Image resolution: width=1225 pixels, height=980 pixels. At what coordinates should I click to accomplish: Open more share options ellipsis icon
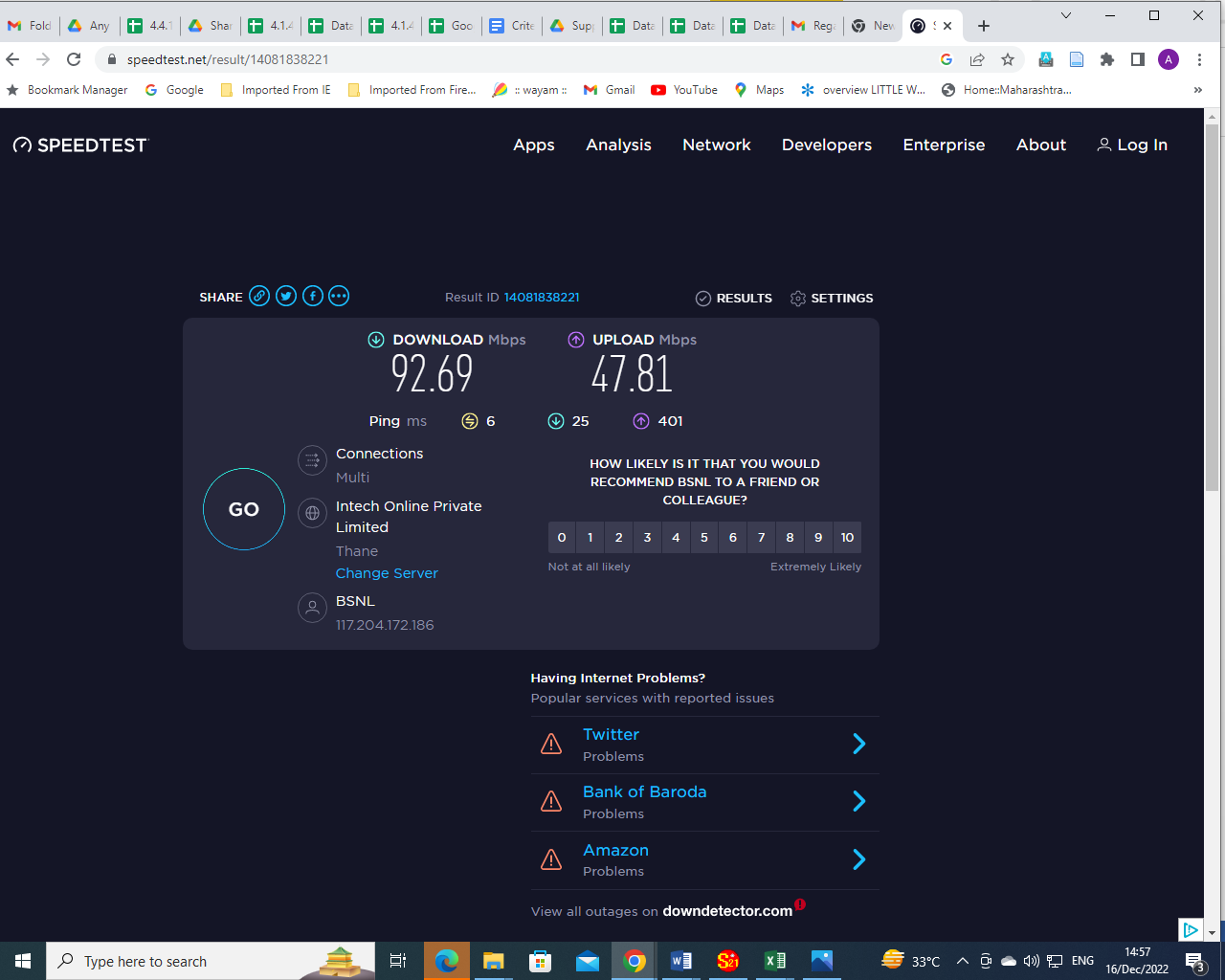pos(339,297)
